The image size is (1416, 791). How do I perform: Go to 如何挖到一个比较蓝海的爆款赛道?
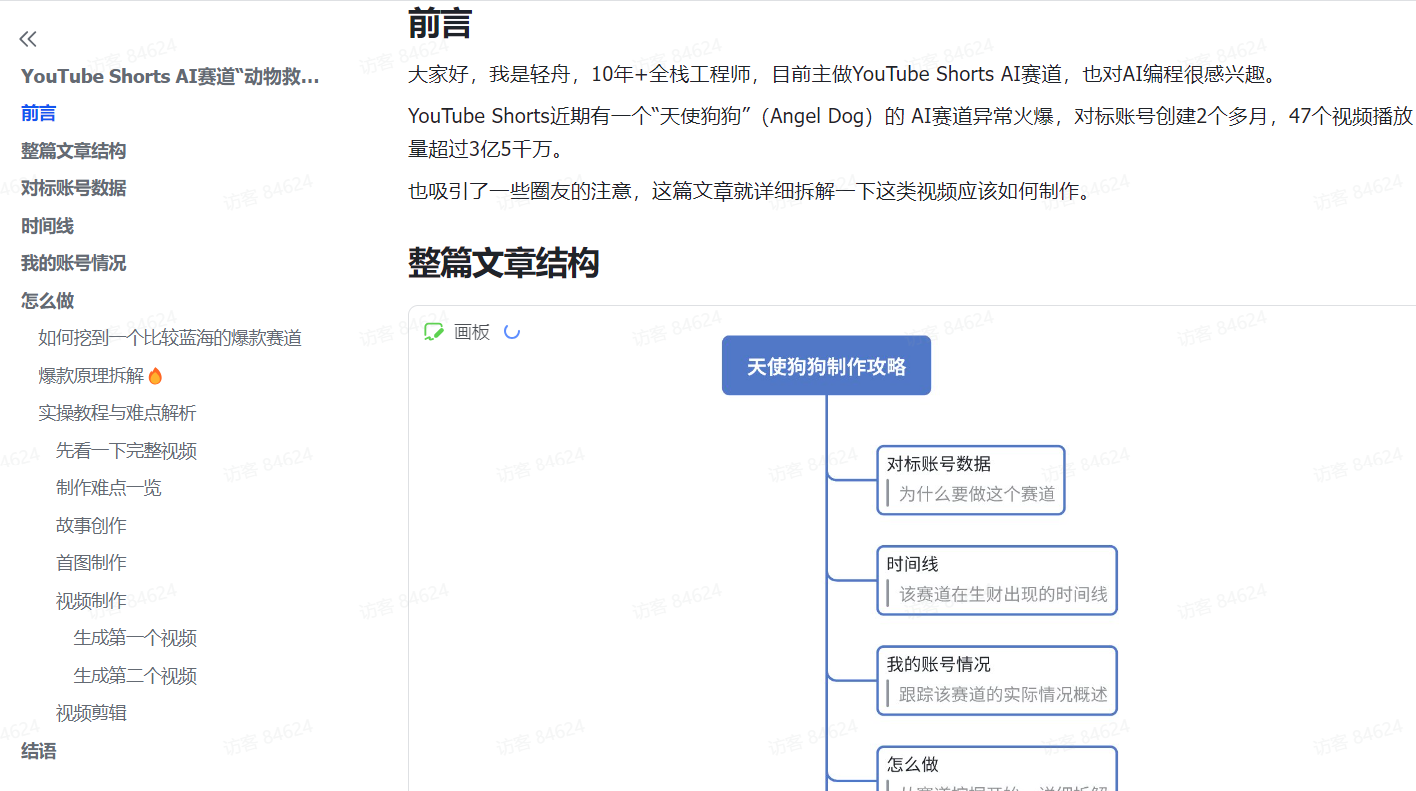click(x=170, y=338)
